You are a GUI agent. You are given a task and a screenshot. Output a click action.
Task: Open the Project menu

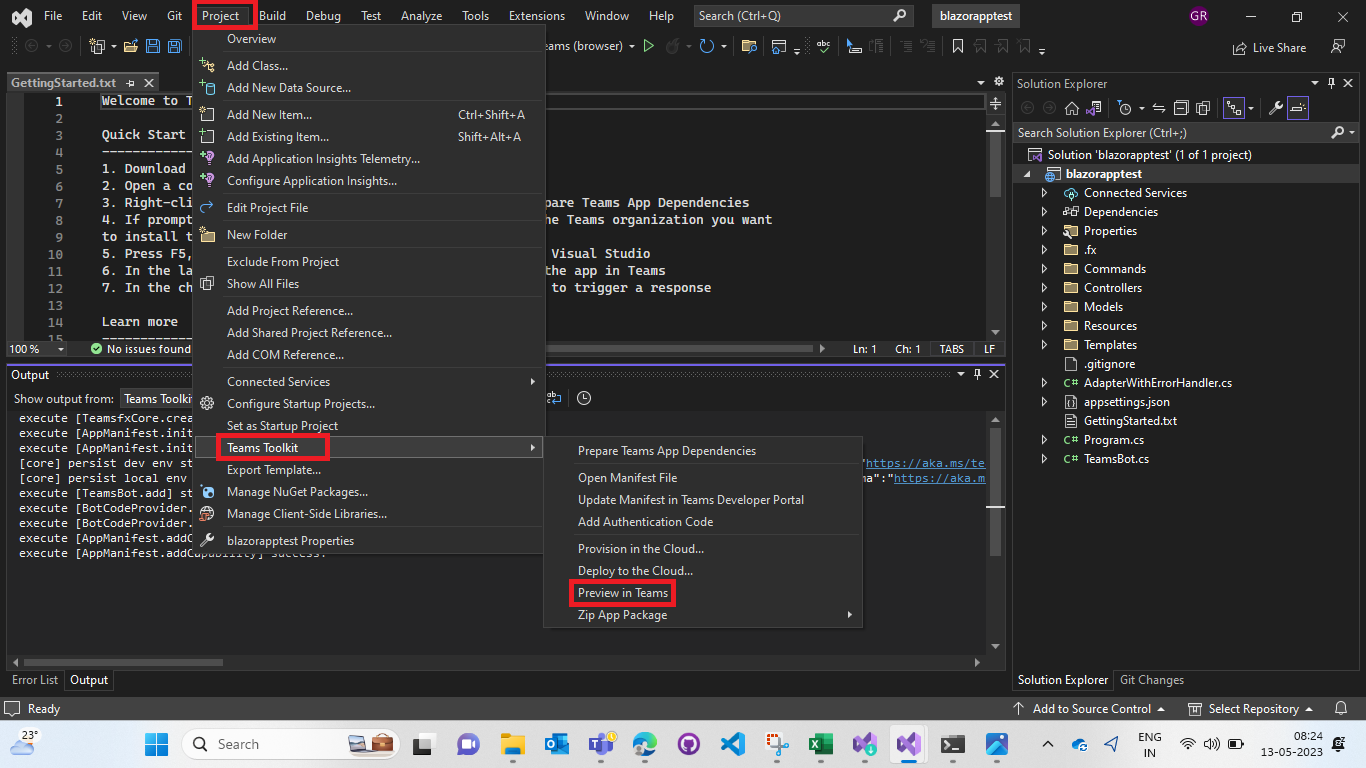point(220,16)
